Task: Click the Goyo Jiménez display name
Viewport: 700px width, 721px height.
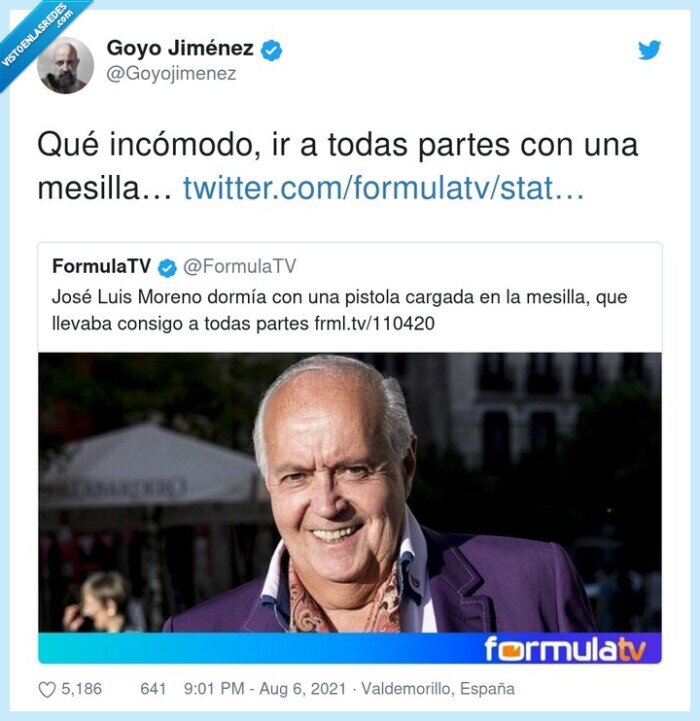Action: tap(180, 48)
